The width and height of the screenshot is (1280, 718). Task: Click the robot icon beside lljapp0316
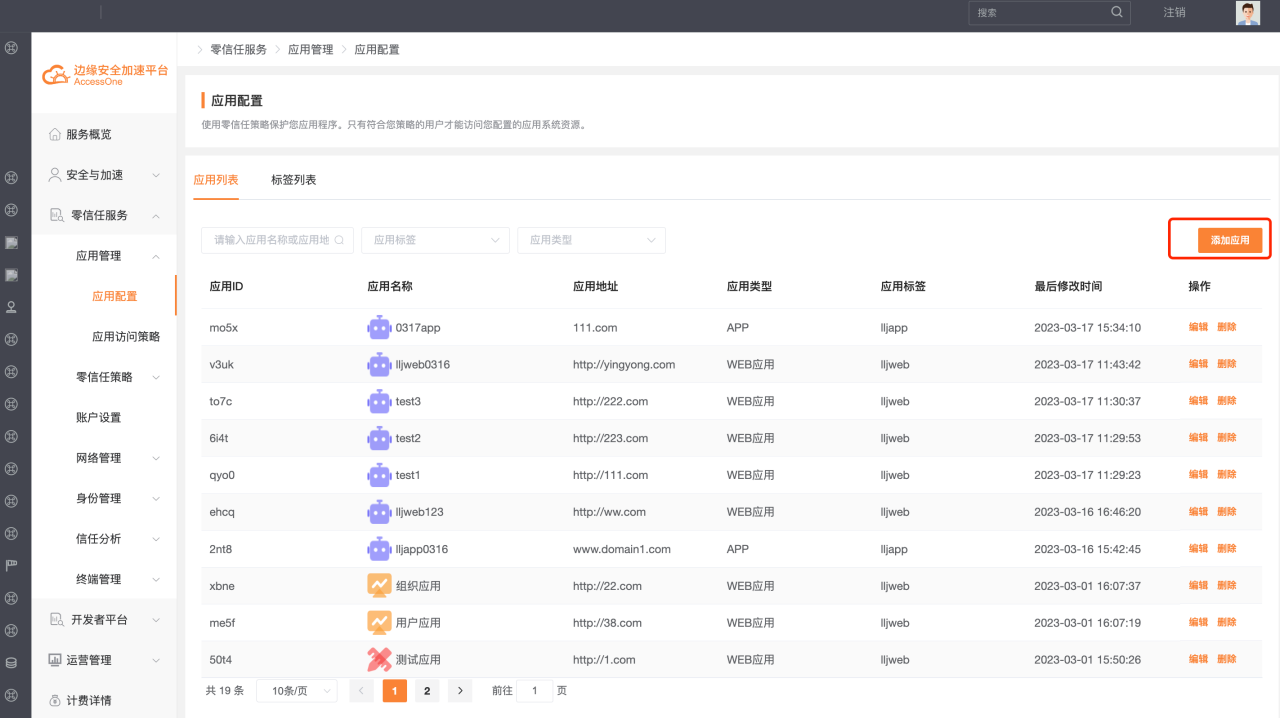[x=379, y=549]
